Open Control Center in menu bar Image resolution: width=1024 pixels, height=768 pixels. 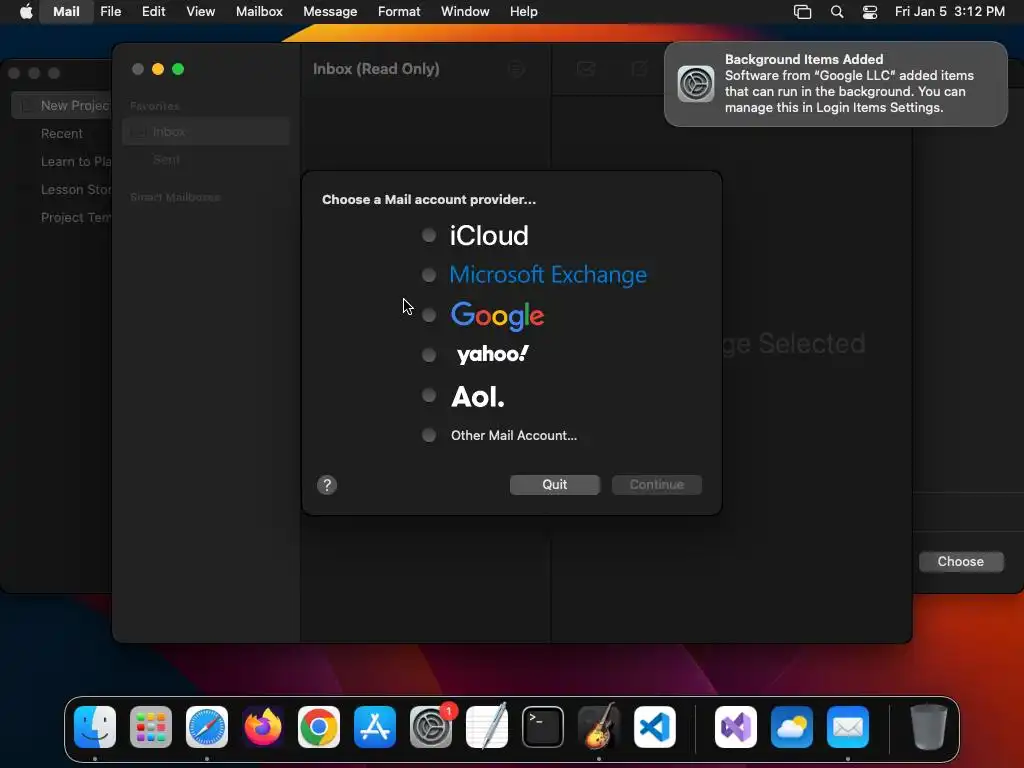point(870,12)
